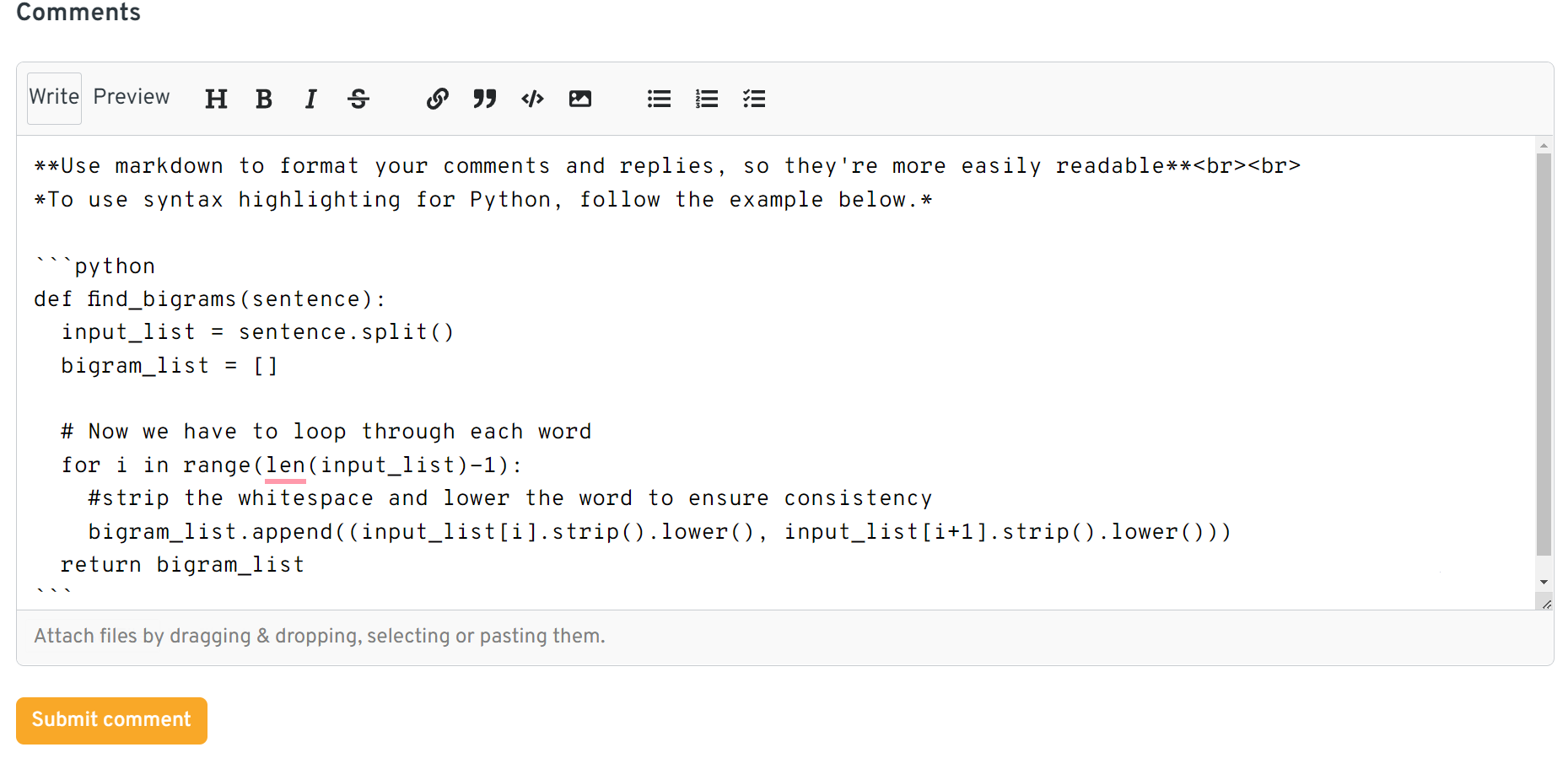Screen dimensions: 1568x758
Task: Apply strikethrough formatting
Action: 358,99
